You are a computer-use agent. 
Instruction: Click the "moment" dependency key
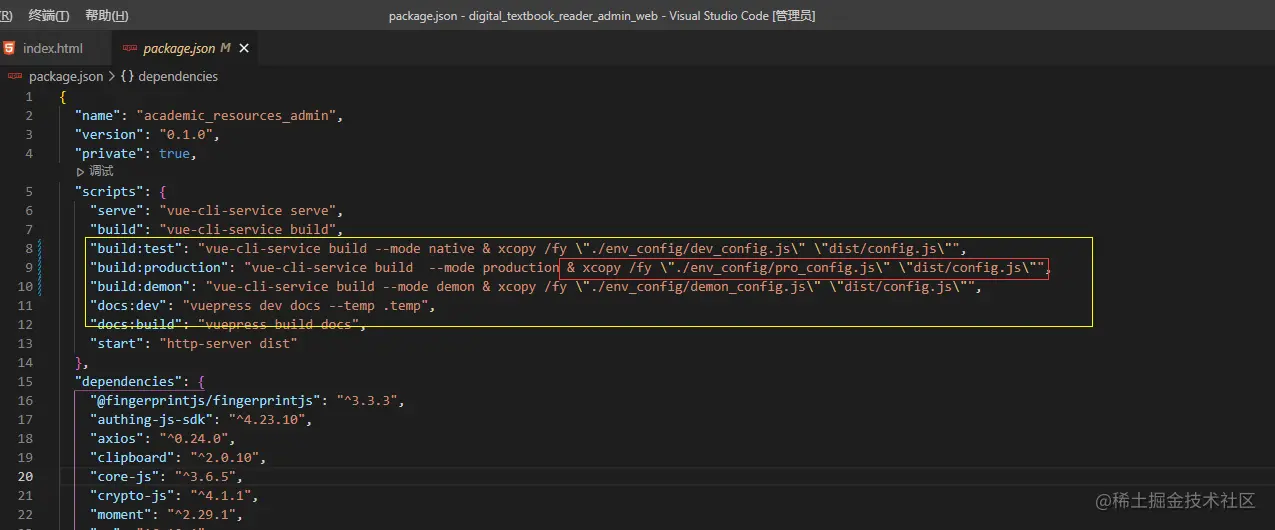pos(121,514)
